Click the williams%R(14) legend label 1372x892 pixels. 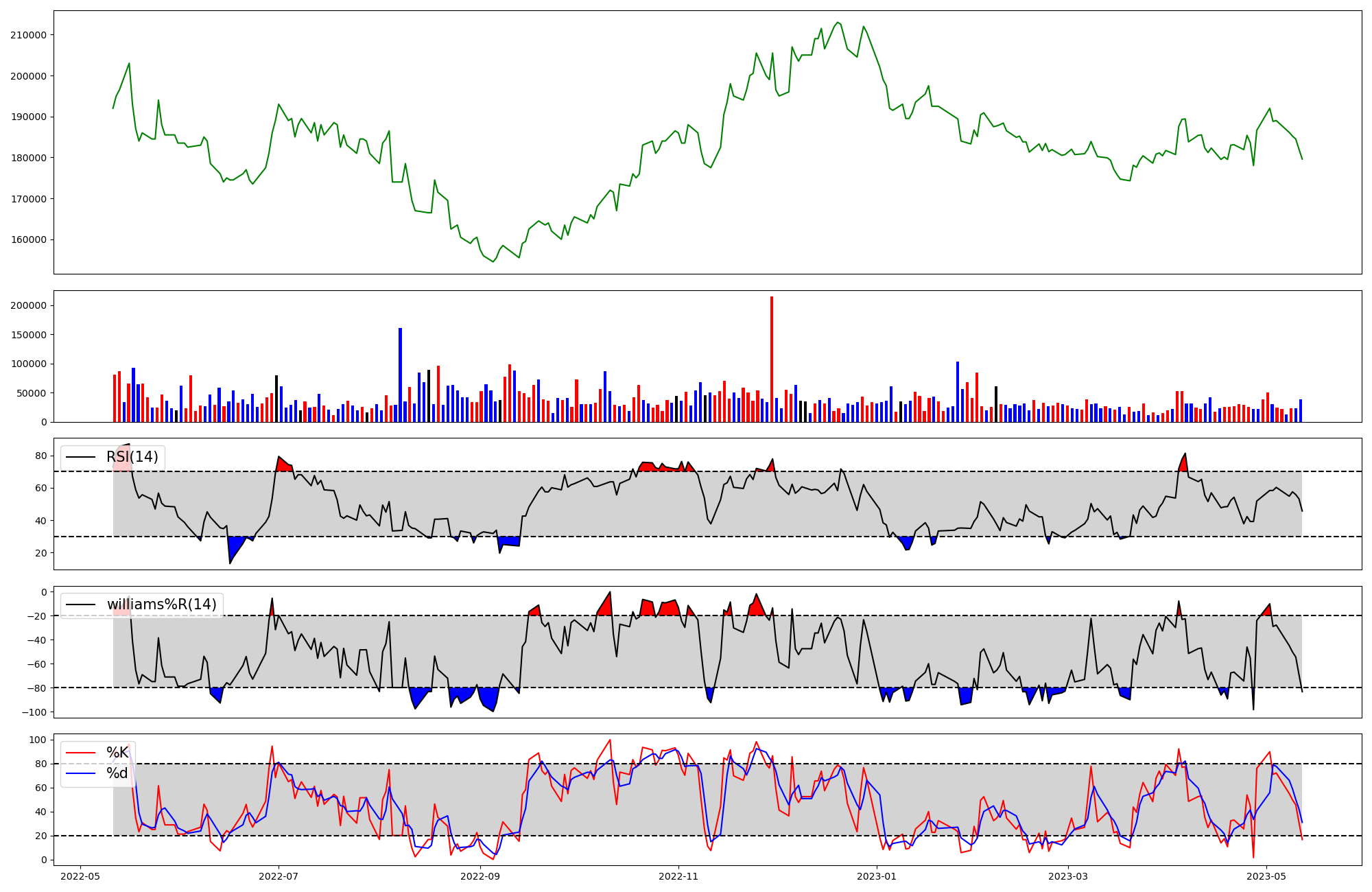coord(161,605)
